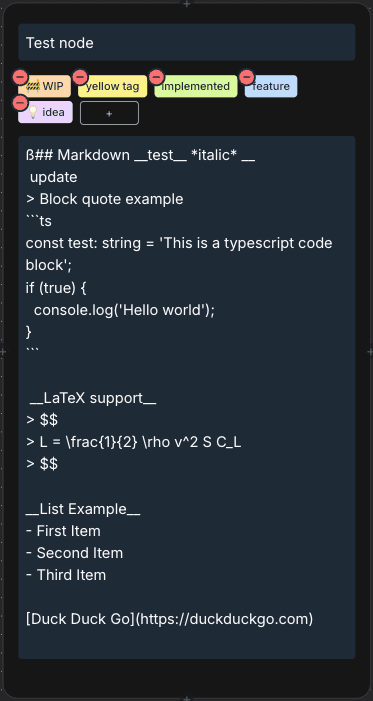373x701 pixels.
Task: Click right edge plus connection handle
Action: tap(370, 352)
